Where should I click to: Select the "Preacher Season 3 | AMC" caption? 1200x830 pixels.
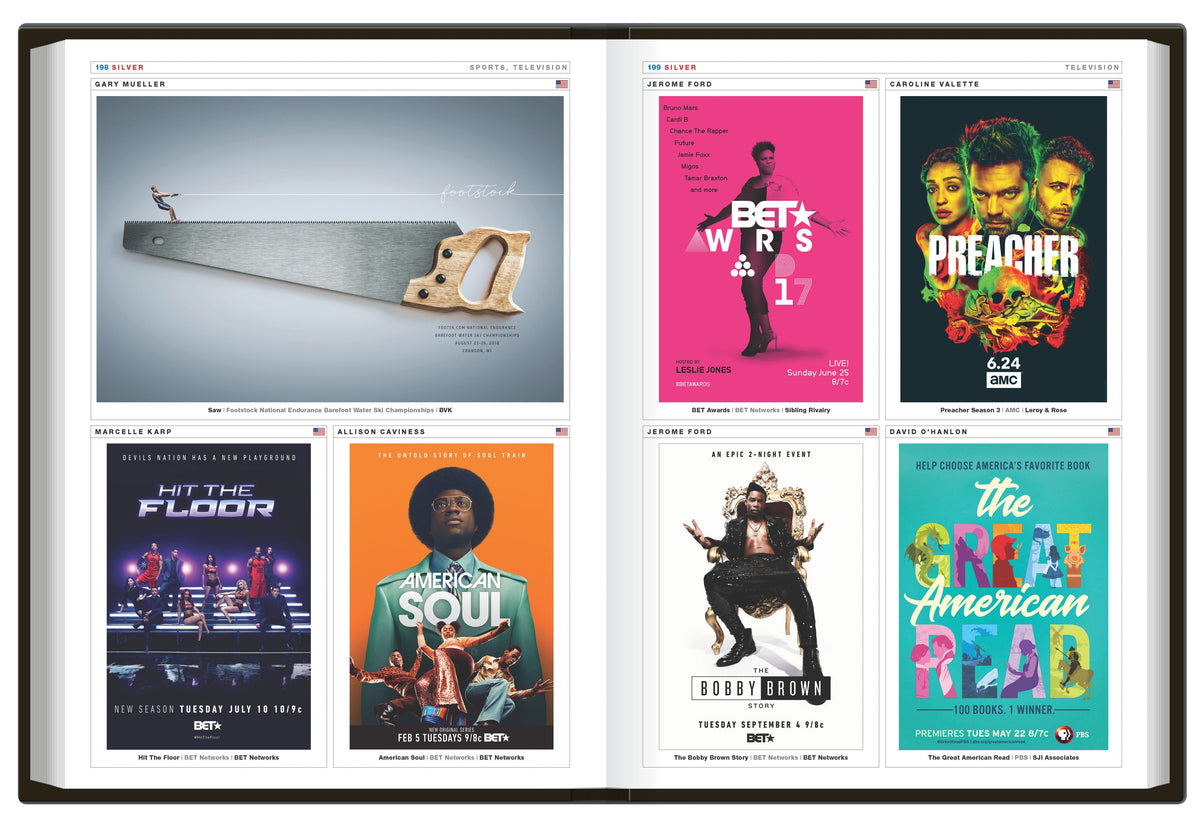[x=1003, y=410]
